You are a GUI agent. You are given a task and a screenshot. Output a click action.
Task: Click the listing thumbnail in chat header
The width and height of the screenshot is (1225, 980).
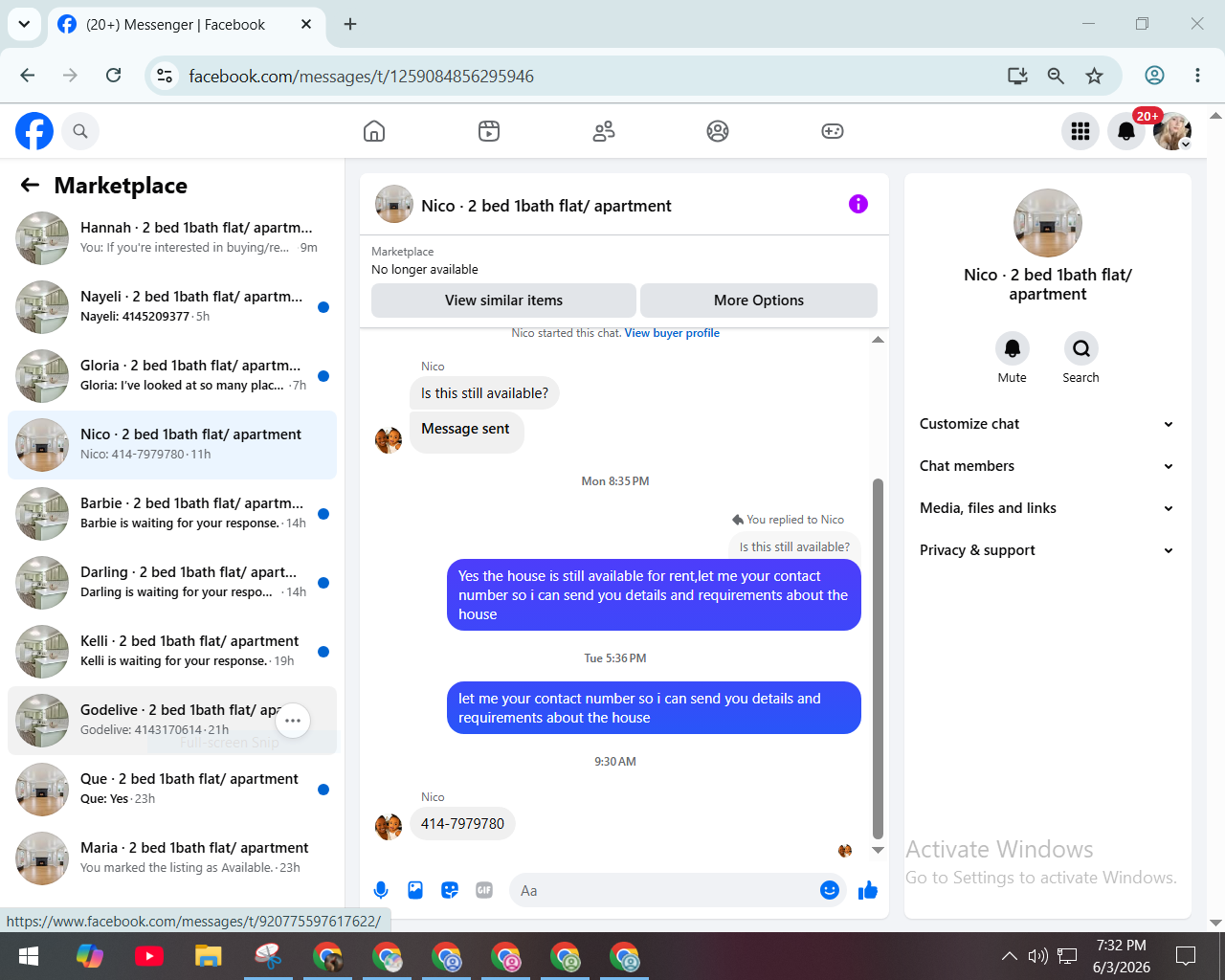(x=394, y=204)
